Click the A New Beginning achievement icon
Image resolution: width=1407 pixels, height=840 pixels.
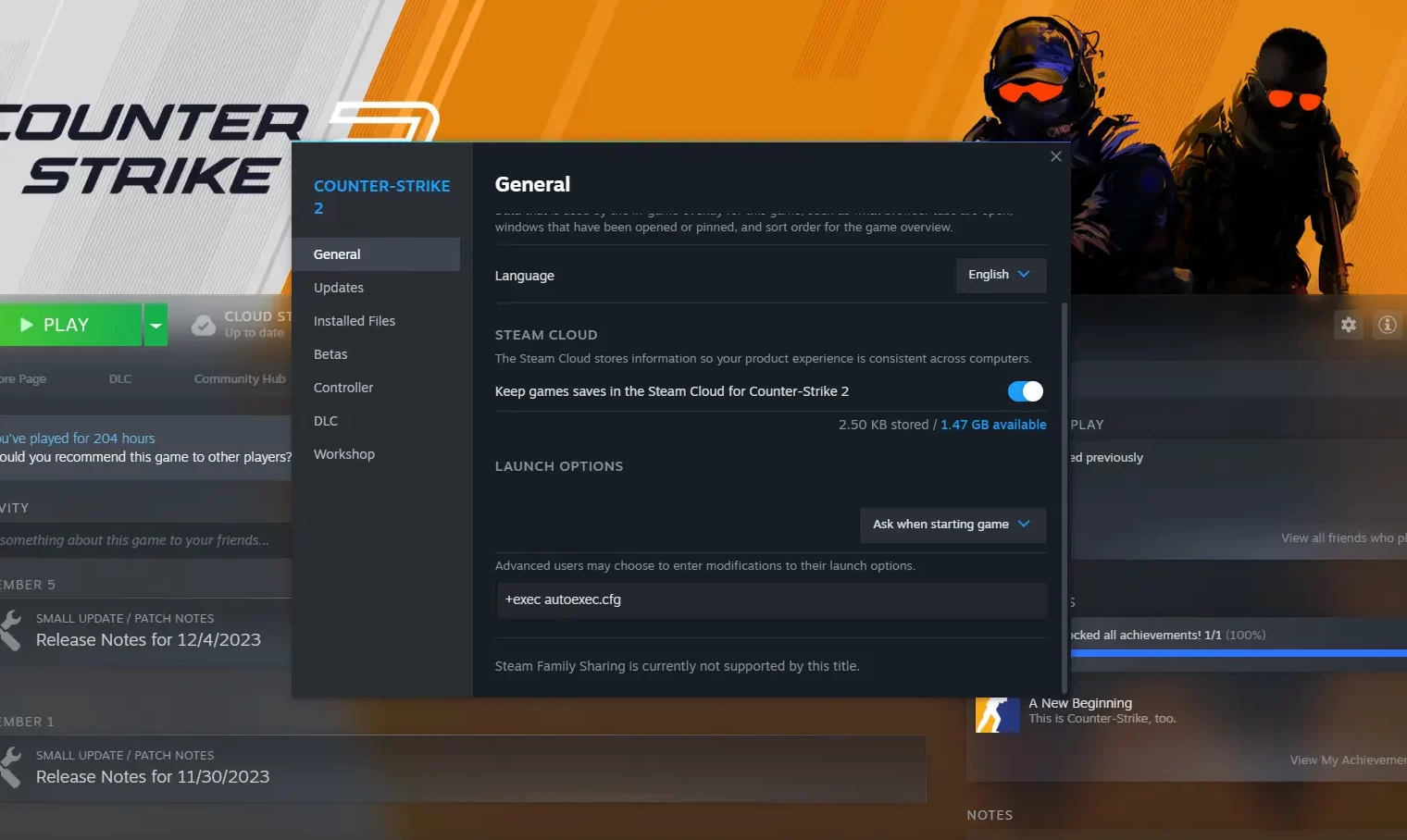[x=997, y=714]
